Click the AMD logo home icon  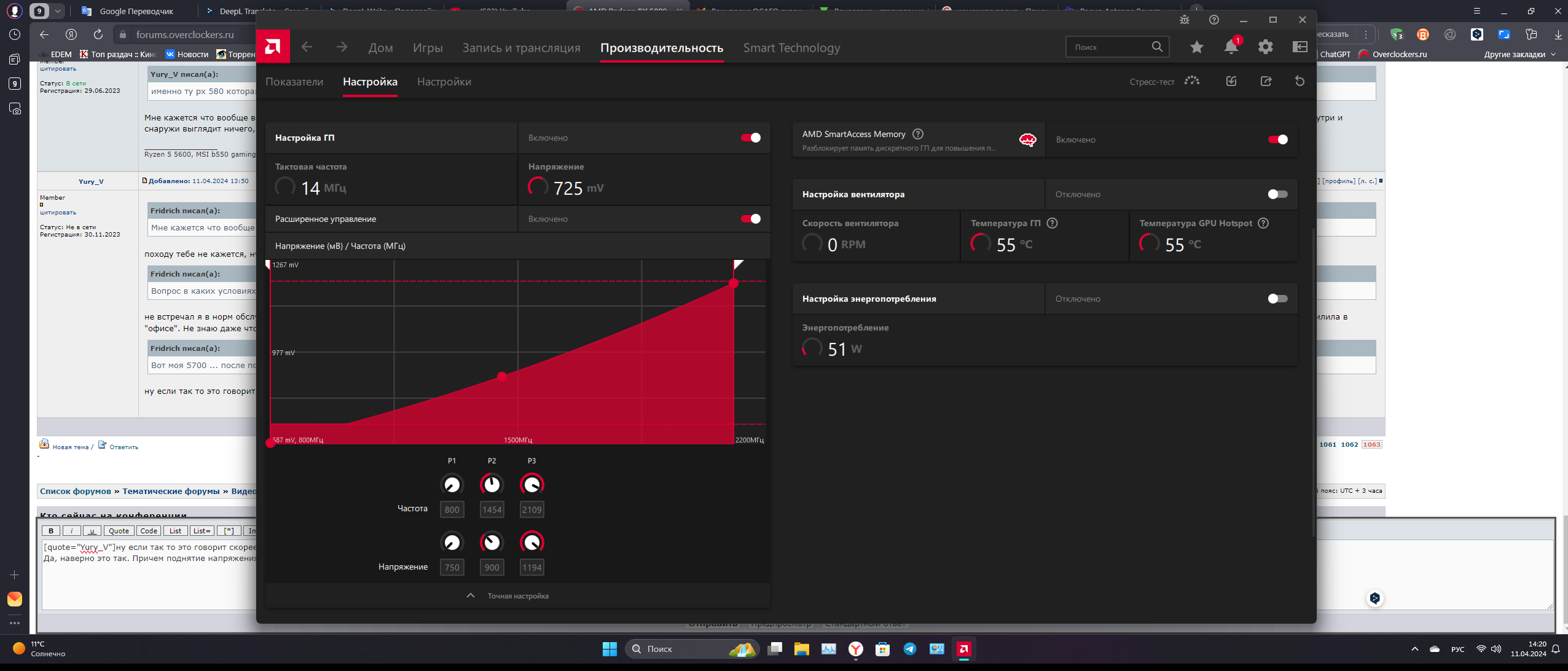273,47
